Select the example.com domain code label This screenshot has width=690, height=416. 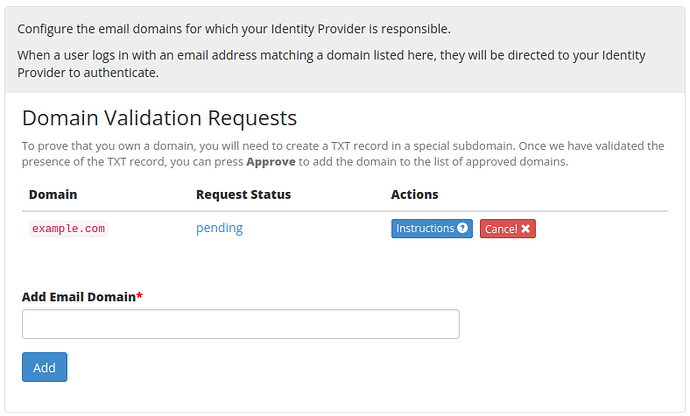click(69, 229)
